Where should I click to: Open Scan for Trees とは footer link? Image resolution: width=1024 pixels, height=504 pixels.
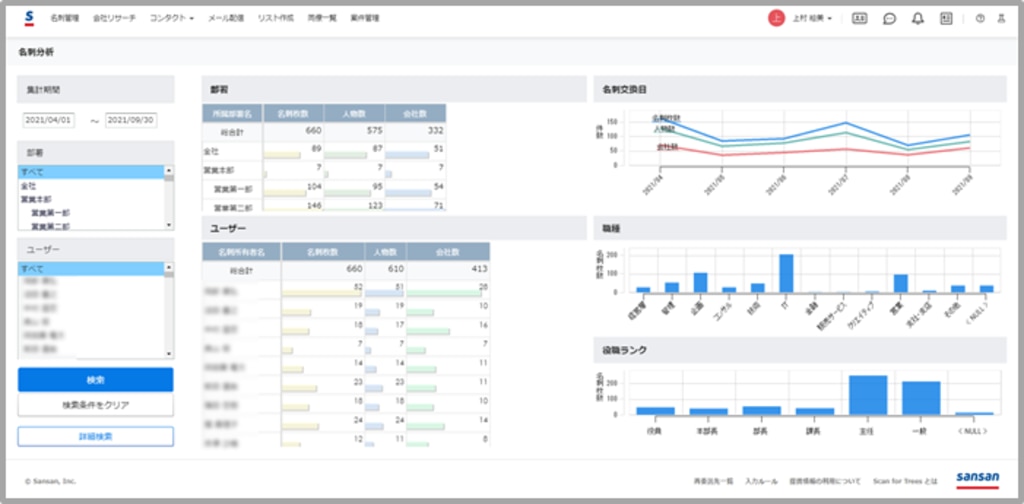pos(904,481)
